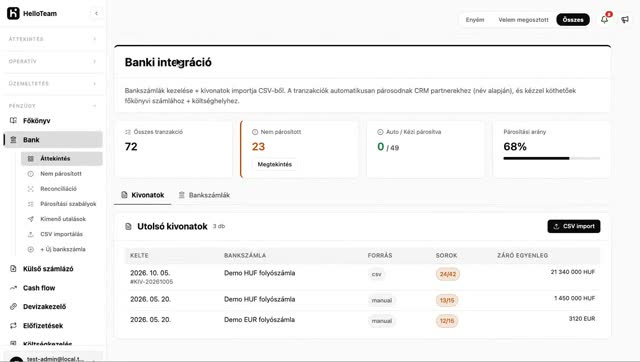Click the Utolsó kivonatok document icon
This screenshot has height=362, width=640.
(128, 226)
